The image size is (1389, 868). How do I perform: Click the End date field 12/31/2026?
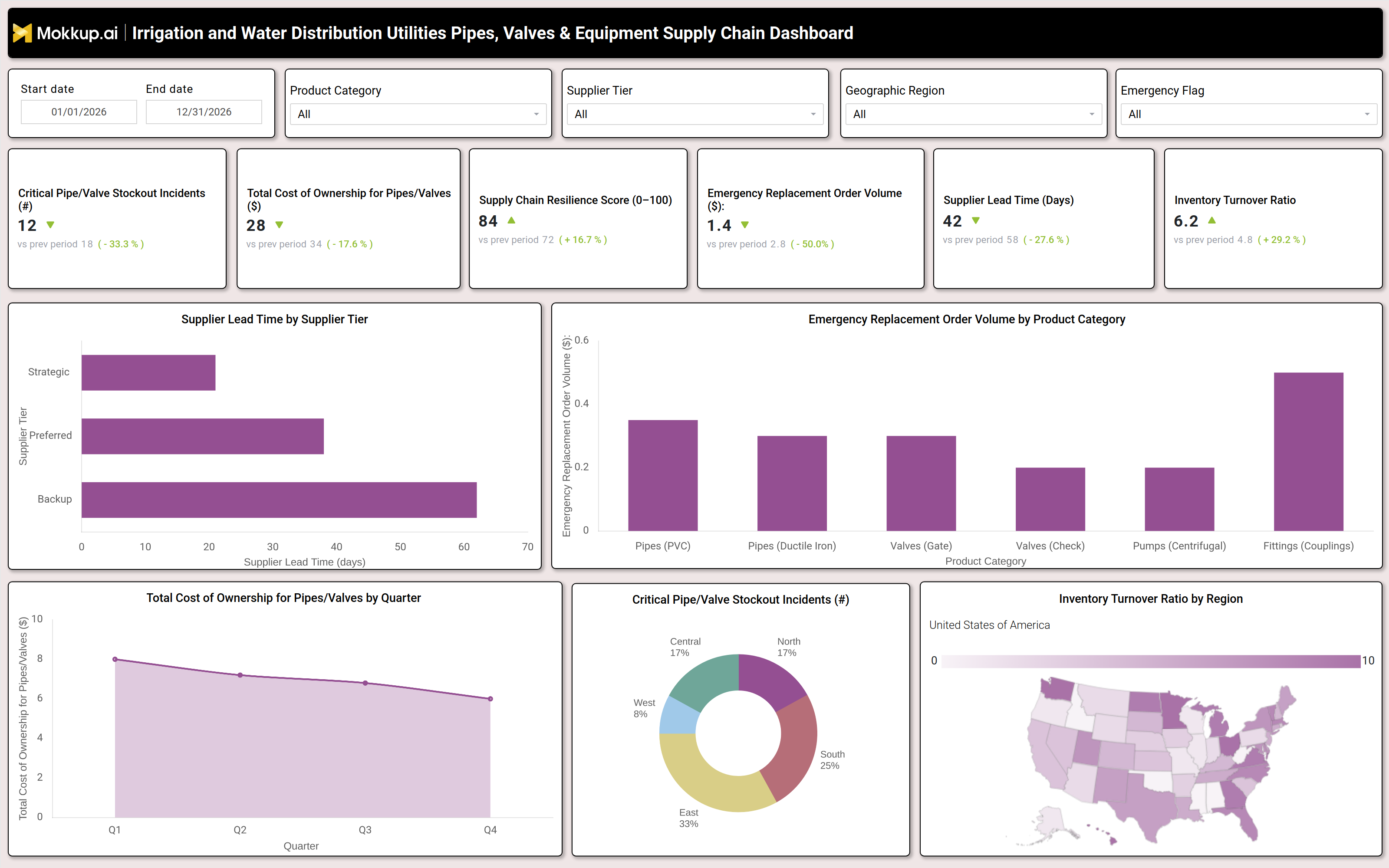[x=204, y=112]
